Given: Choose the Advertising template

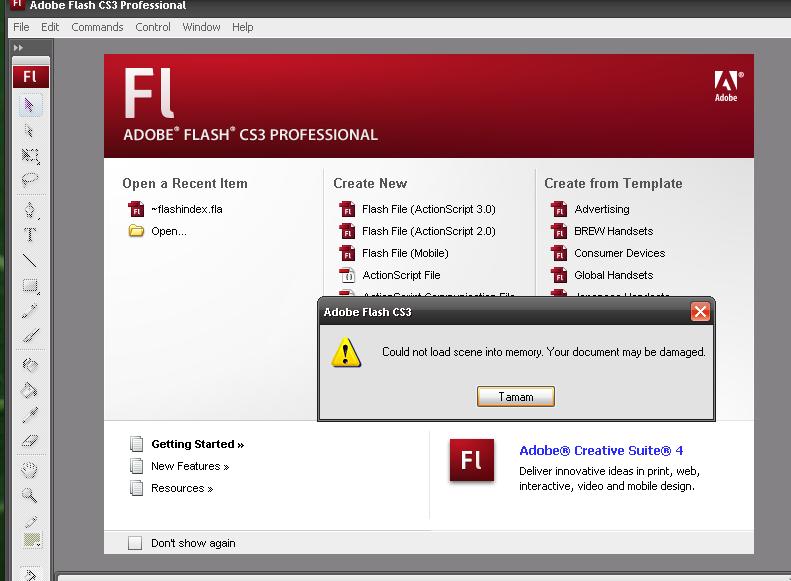Looking at the screenshot, I should [602, 209].
